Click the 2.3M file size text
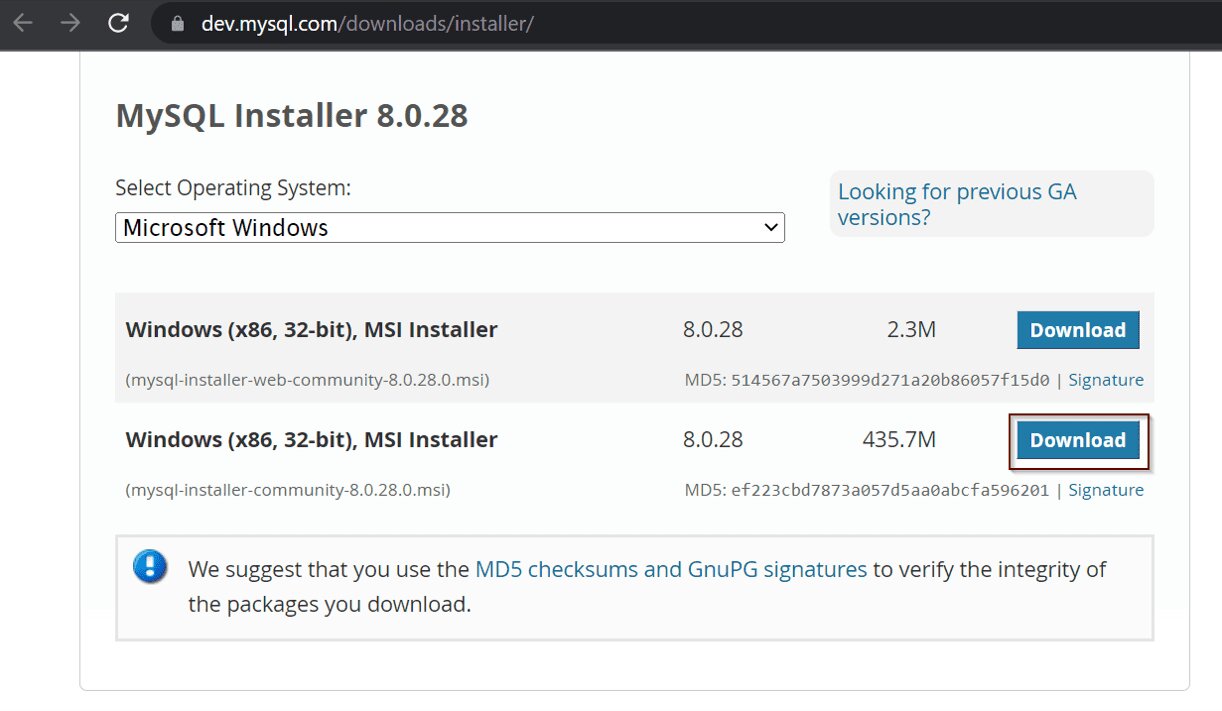The height and width of the screenshot is (711, 1222). pos(911,330)
